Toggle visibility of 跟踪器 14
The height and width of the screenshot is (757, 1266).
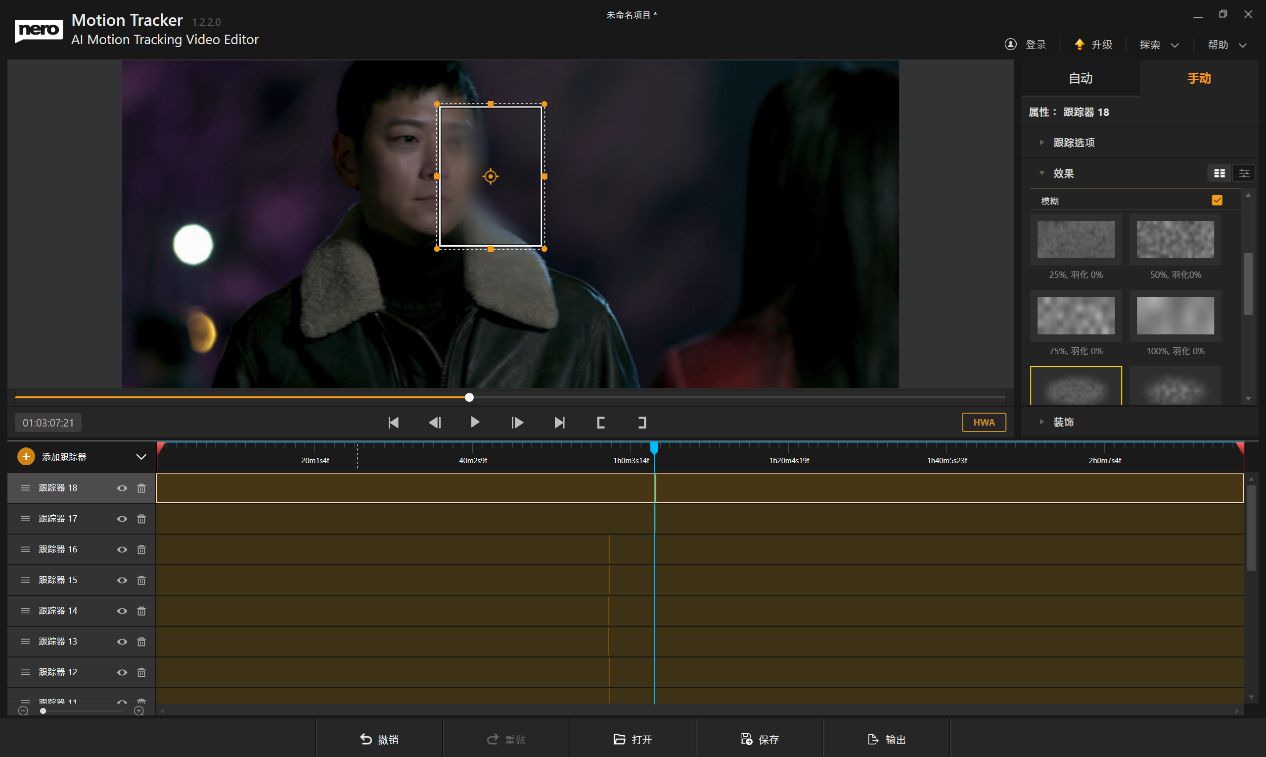pyautogui.click(x=122, y=611)
